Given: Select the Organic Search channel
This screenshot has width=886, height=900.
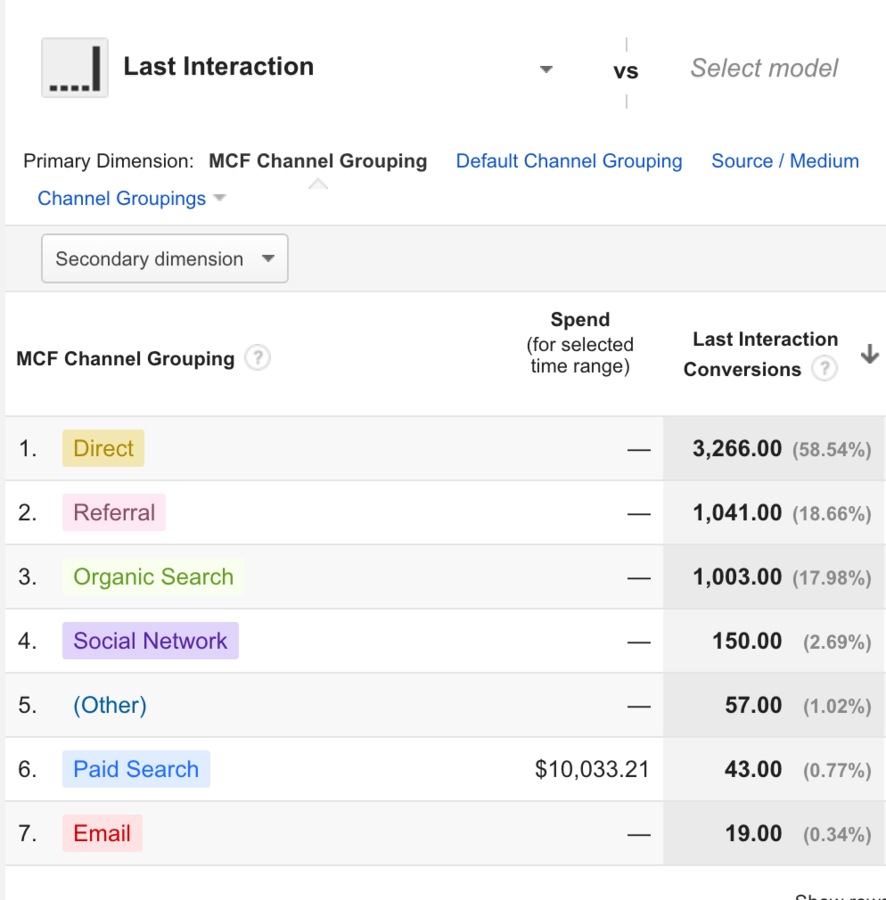Looking at the screenshot, I should (x=153, y=577).
